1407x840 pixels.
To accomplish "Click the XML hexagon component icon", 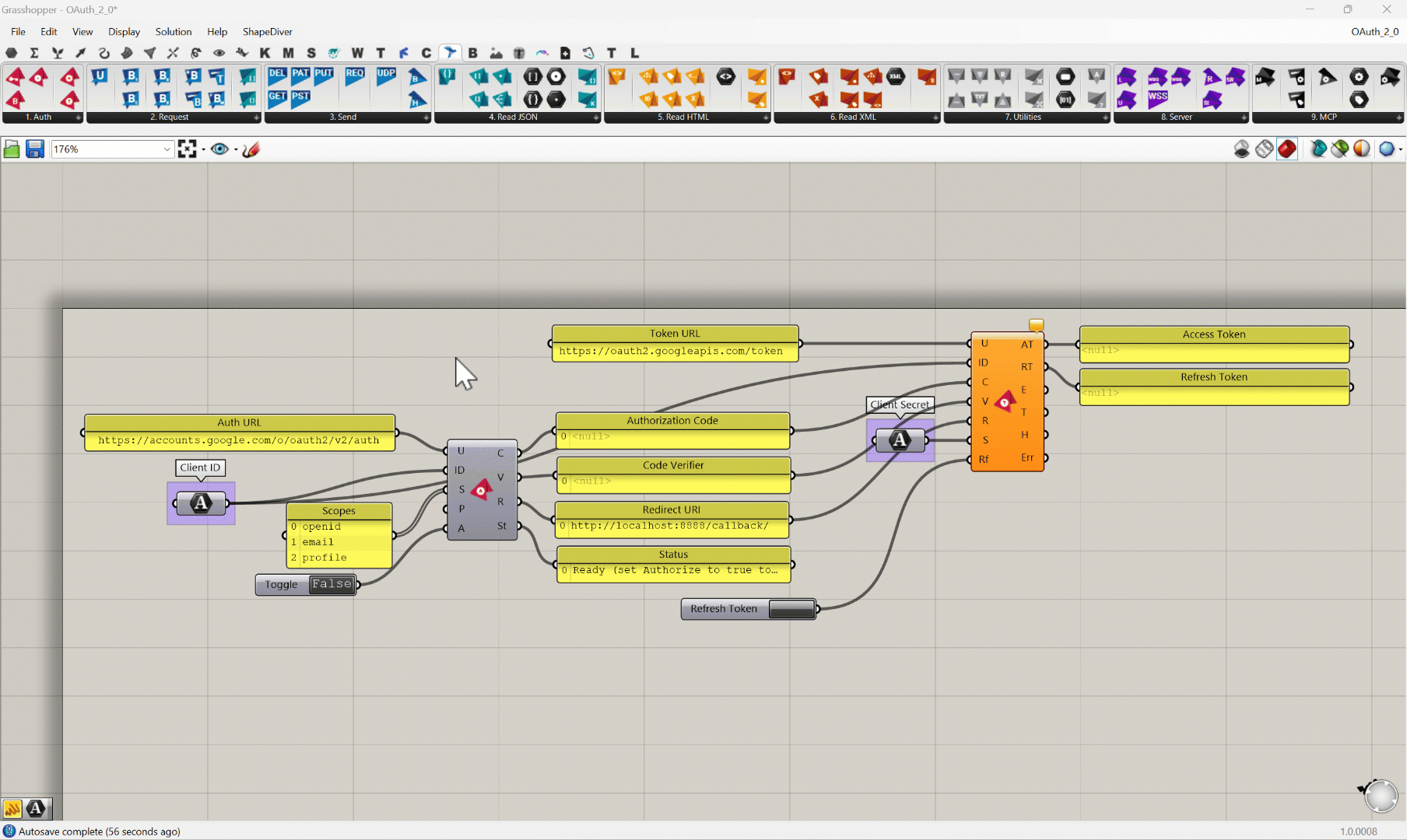I will click(x=896, y=76).
